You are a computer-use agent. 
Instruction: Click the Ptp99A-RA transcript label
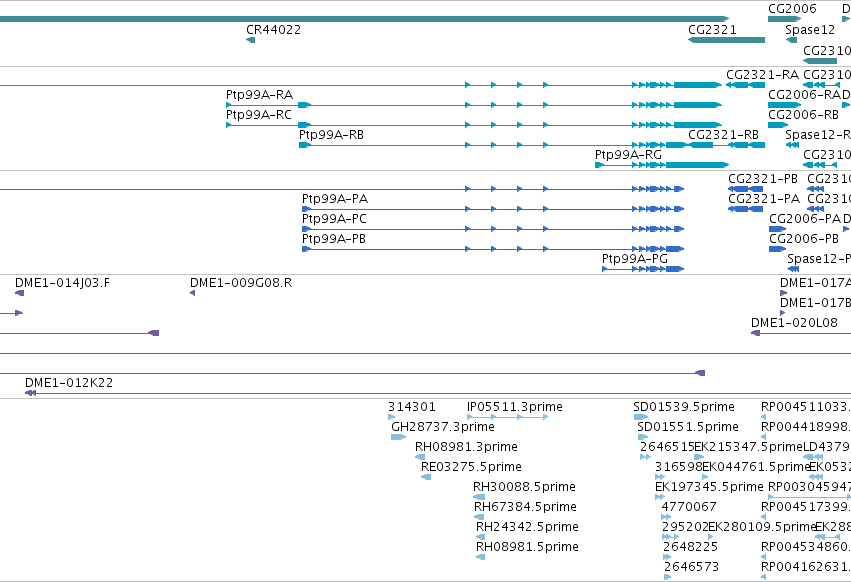259,95
